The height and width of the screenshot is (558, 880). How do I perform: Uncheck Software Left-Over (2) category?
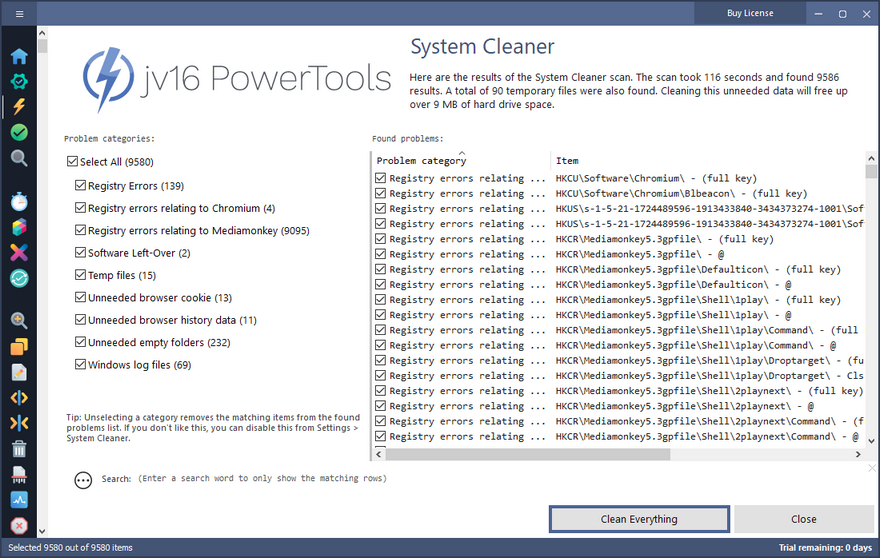(80, 253)
